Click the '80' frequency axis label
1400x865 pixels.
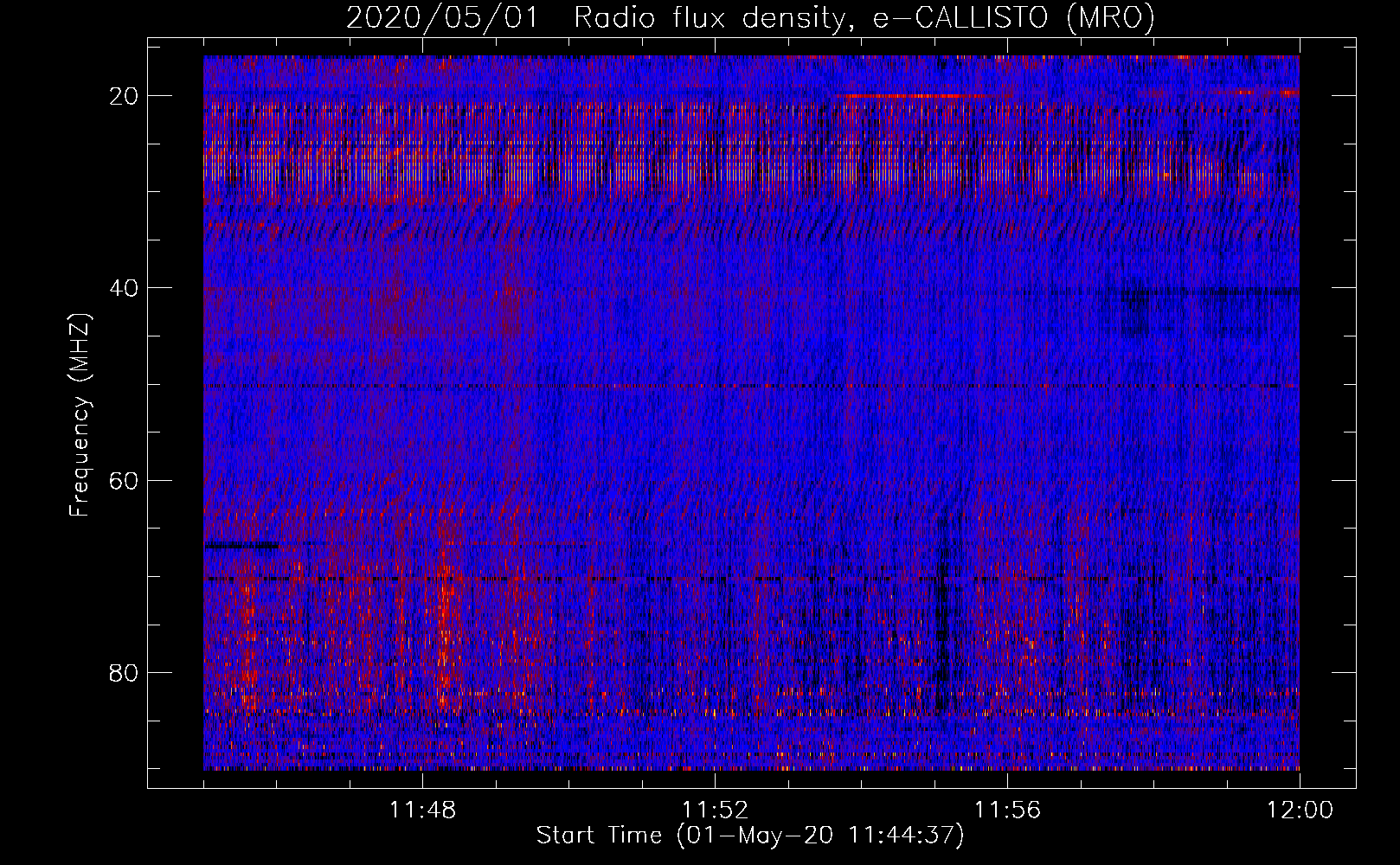pos(125,672)
